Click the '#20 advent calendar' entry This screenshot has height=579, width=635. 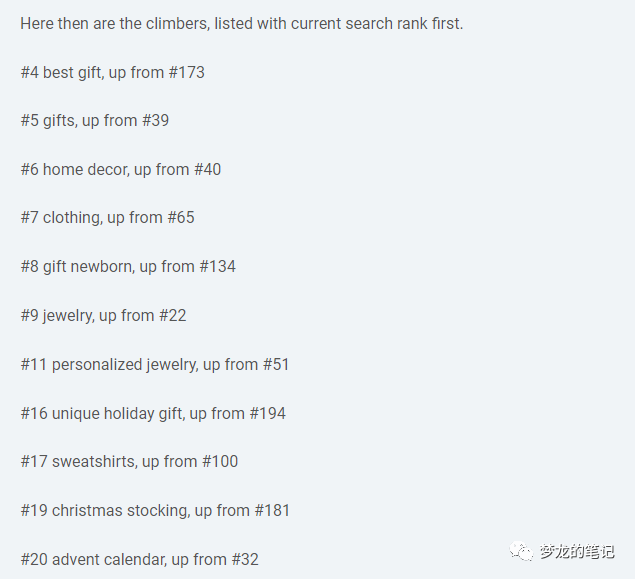pos(139,560)
